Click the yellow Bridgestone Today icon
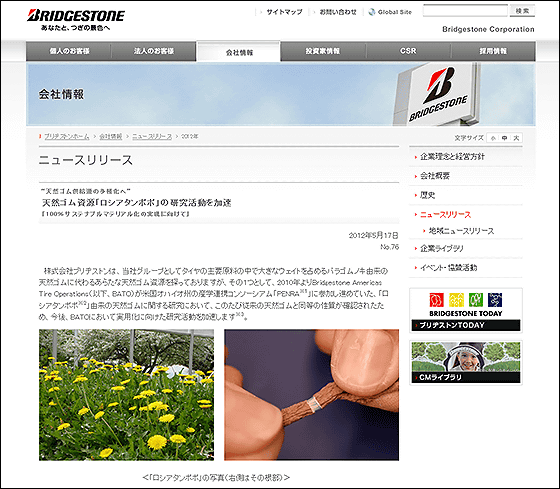The image size is (560, 489). [456, 300]
